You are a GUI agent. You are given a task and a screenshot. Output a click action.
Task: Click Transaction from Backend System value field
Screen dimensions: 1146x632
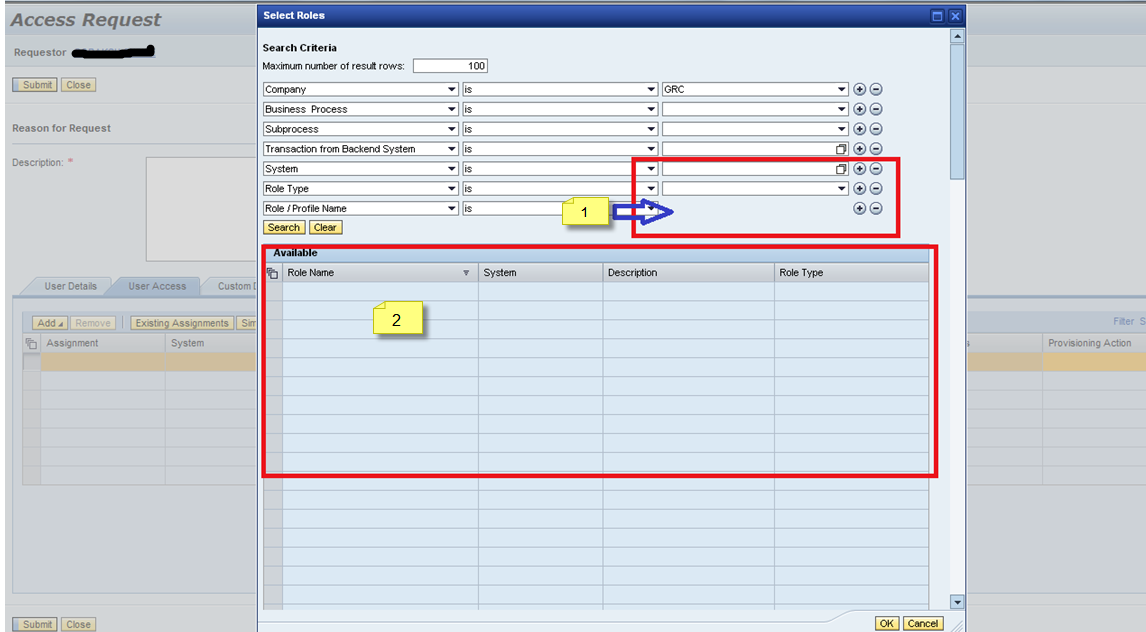748,149
